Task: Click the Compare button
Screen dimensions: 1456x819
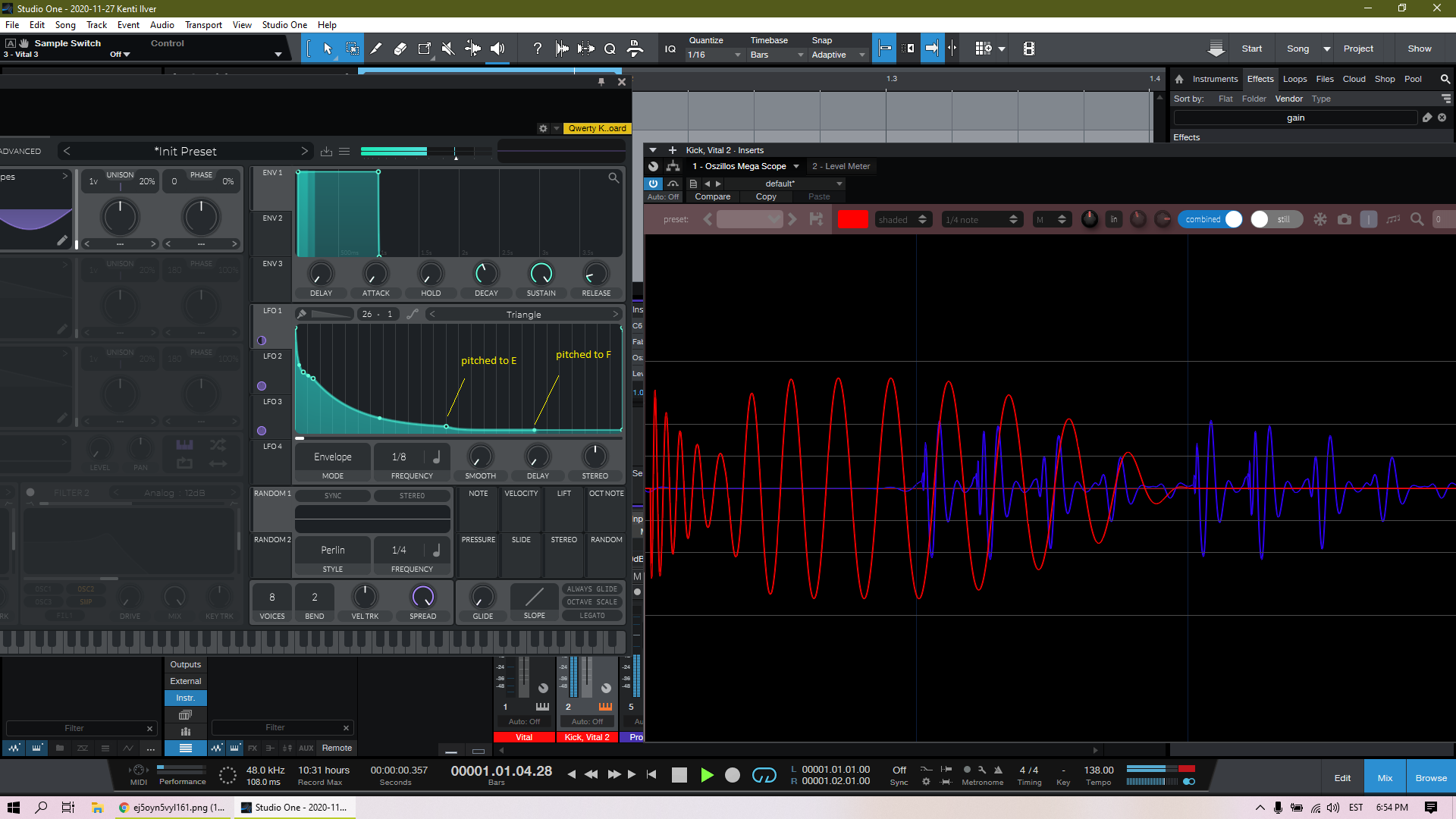Action: click(713, 196)
